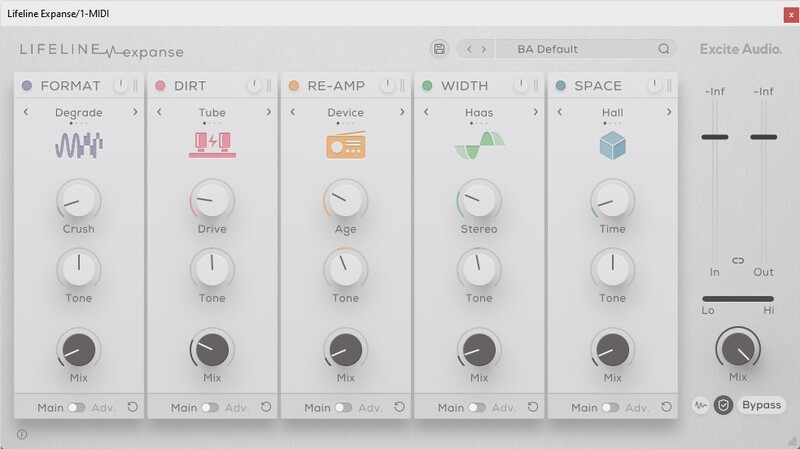Image resolution: width=800 pixels, height=449 pixels.
Task: Grab the RE-AMP module drag handle
Action: click(x=403, y=86)
